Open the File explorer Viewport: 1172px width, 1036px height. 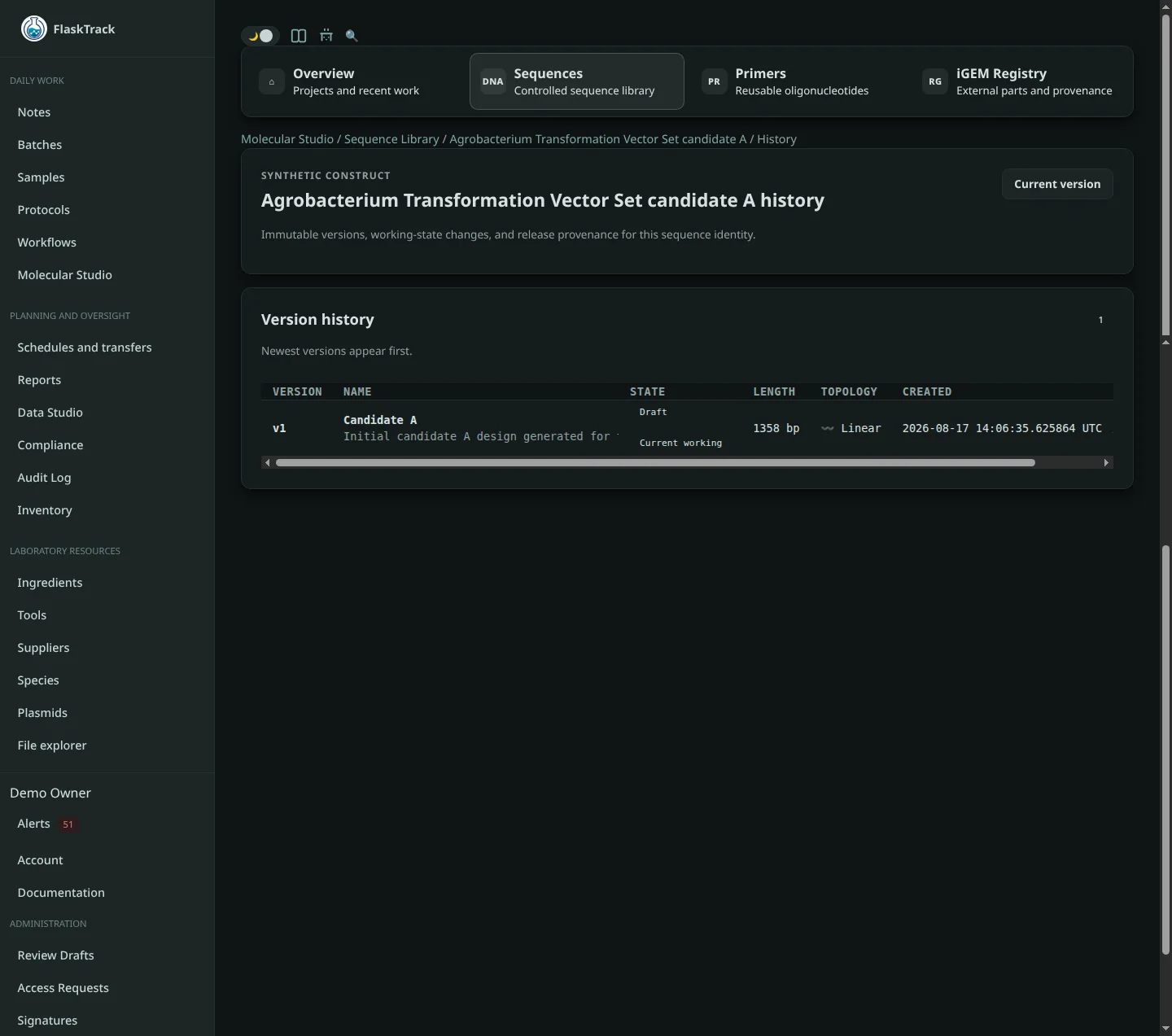[x=52, y=745]
